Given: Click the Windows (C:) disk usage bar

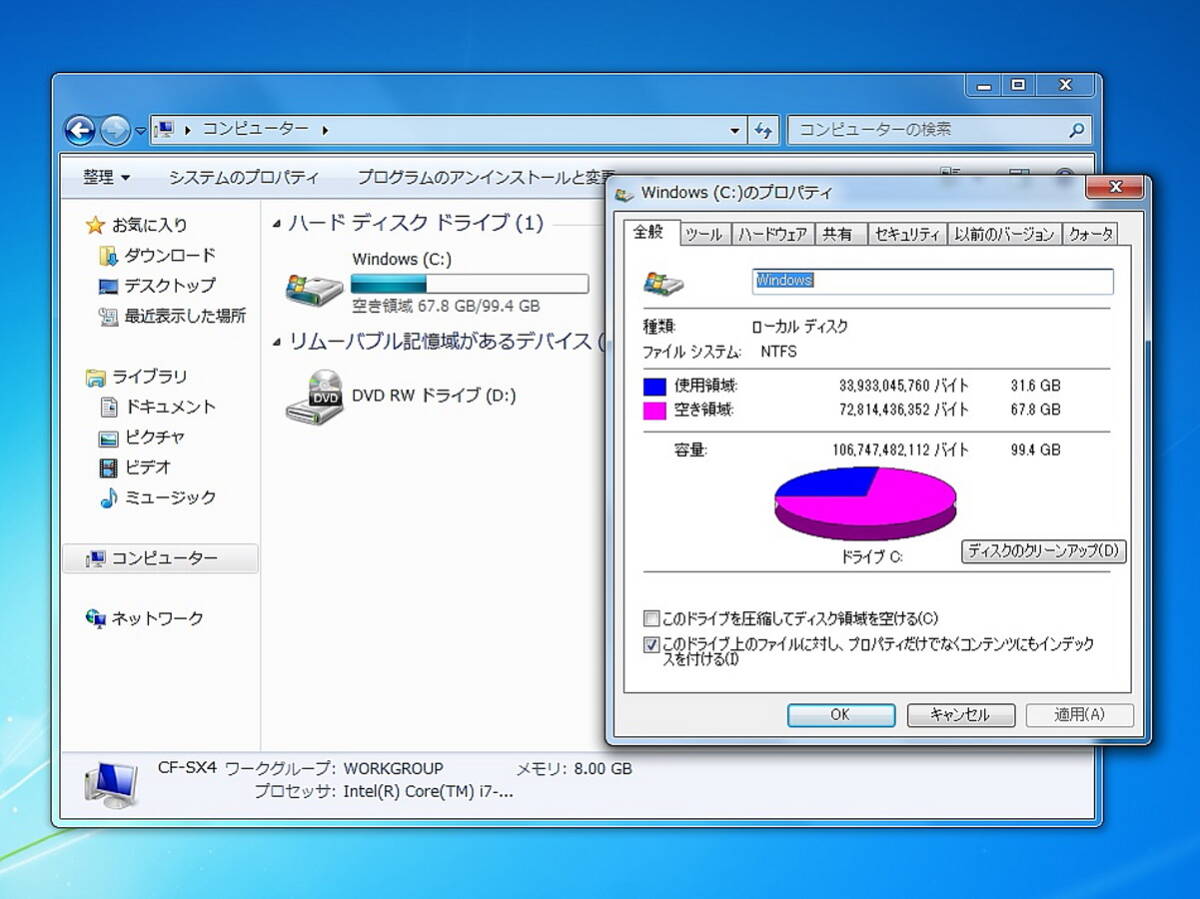Looking at the screenshot, I should click(x=469, y=283).
